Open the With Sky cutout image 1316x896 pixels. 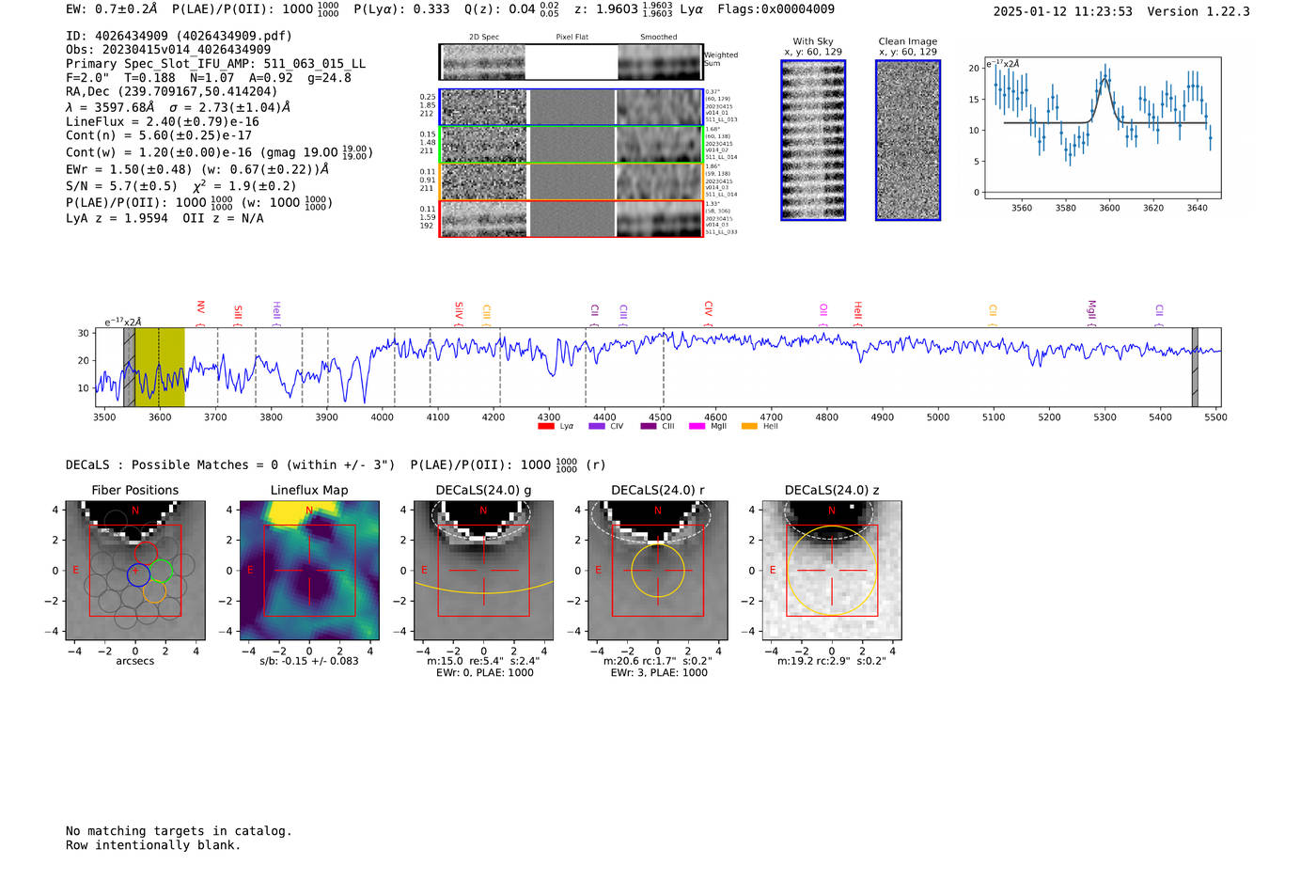click(x=813, y=140)
